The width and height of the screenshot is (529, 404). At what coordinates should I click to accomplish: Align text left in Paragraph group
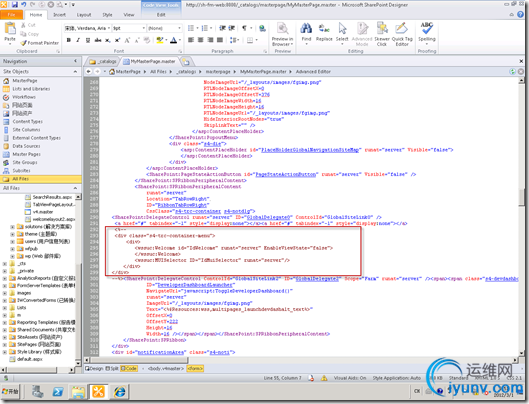point(191,40)
